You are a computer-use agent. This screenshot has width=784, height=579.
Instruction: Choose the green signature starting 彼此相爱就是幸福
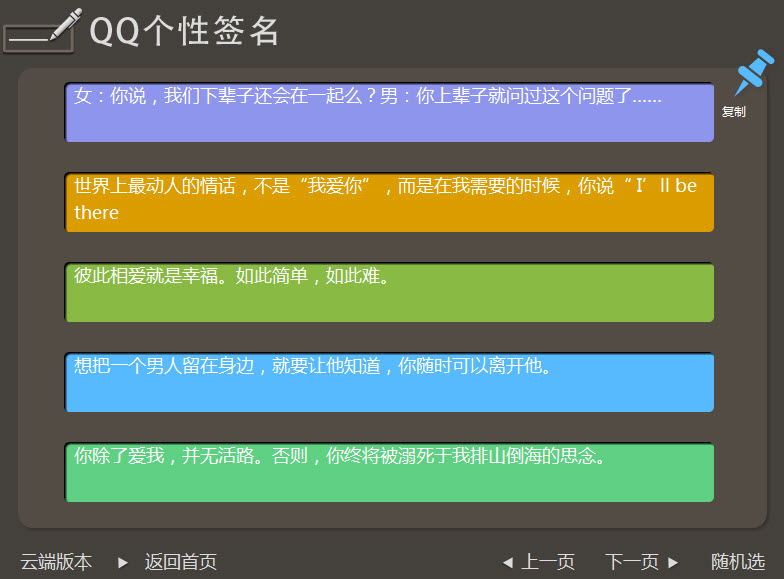pos(389,292)
